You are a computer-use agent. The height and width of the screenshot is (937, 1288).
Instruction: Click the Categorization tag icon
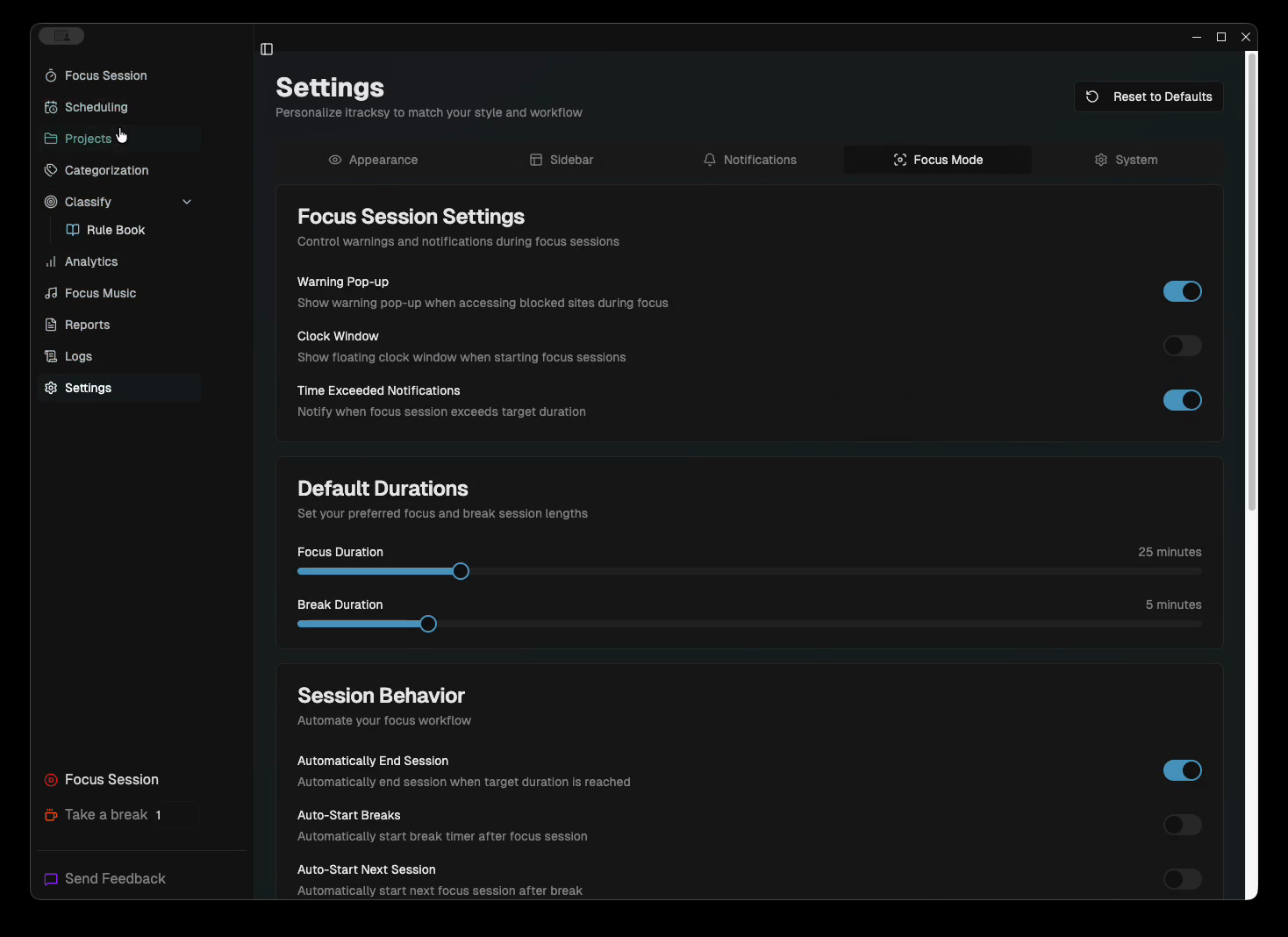click(x=51, y=170)
